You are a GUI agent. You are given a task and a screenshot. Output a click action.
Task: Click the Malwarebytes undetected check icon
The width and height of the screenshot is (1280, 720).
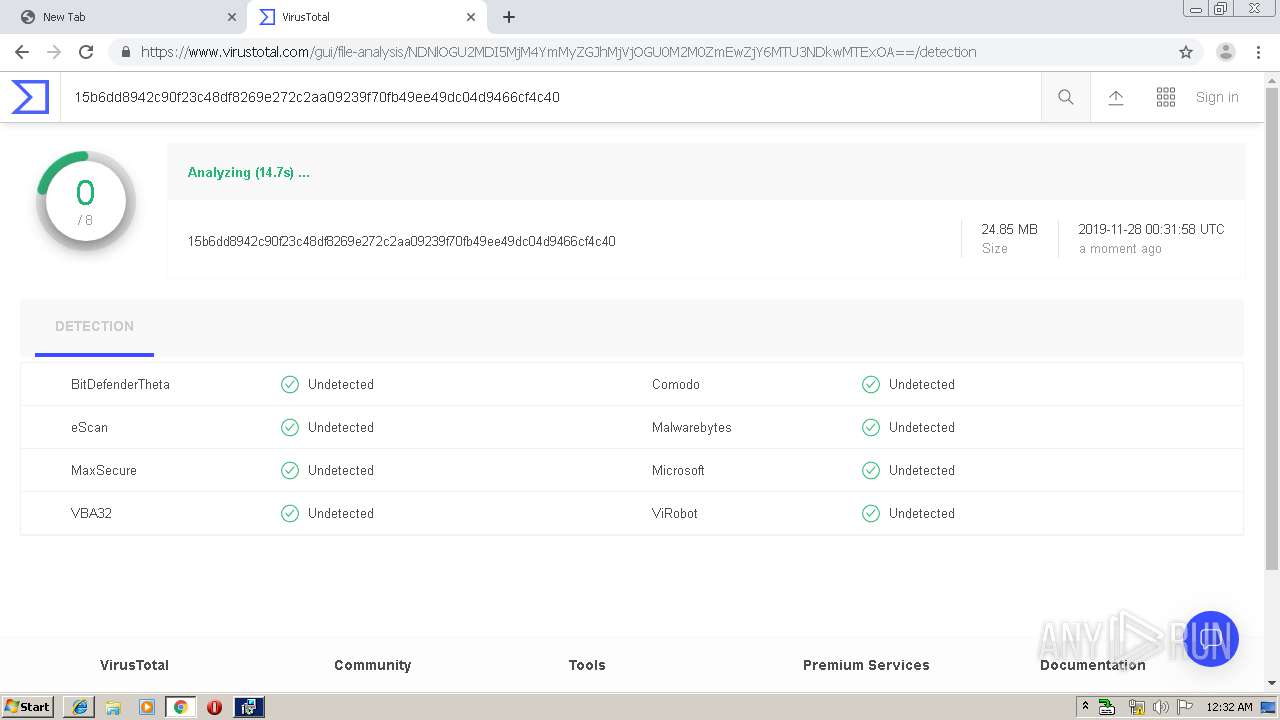tap(871, 427)
